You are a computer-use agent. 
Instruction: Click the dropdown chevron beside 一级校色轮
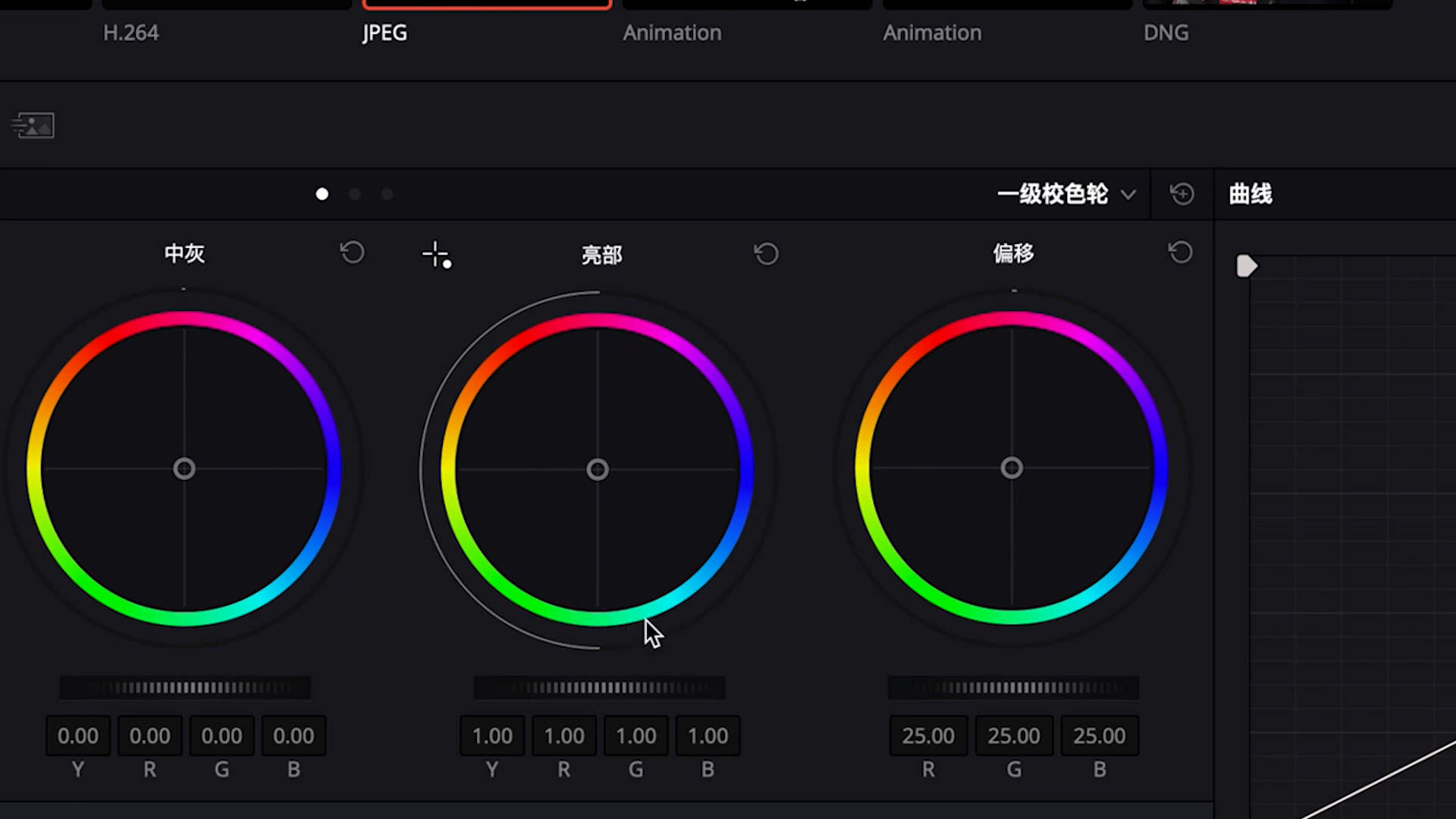1128,195
